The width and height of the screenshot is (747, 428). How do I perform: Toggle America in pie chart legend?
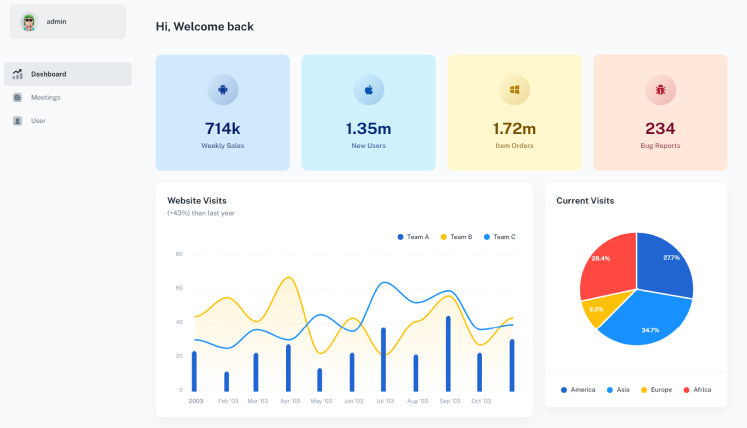[578, 390]
